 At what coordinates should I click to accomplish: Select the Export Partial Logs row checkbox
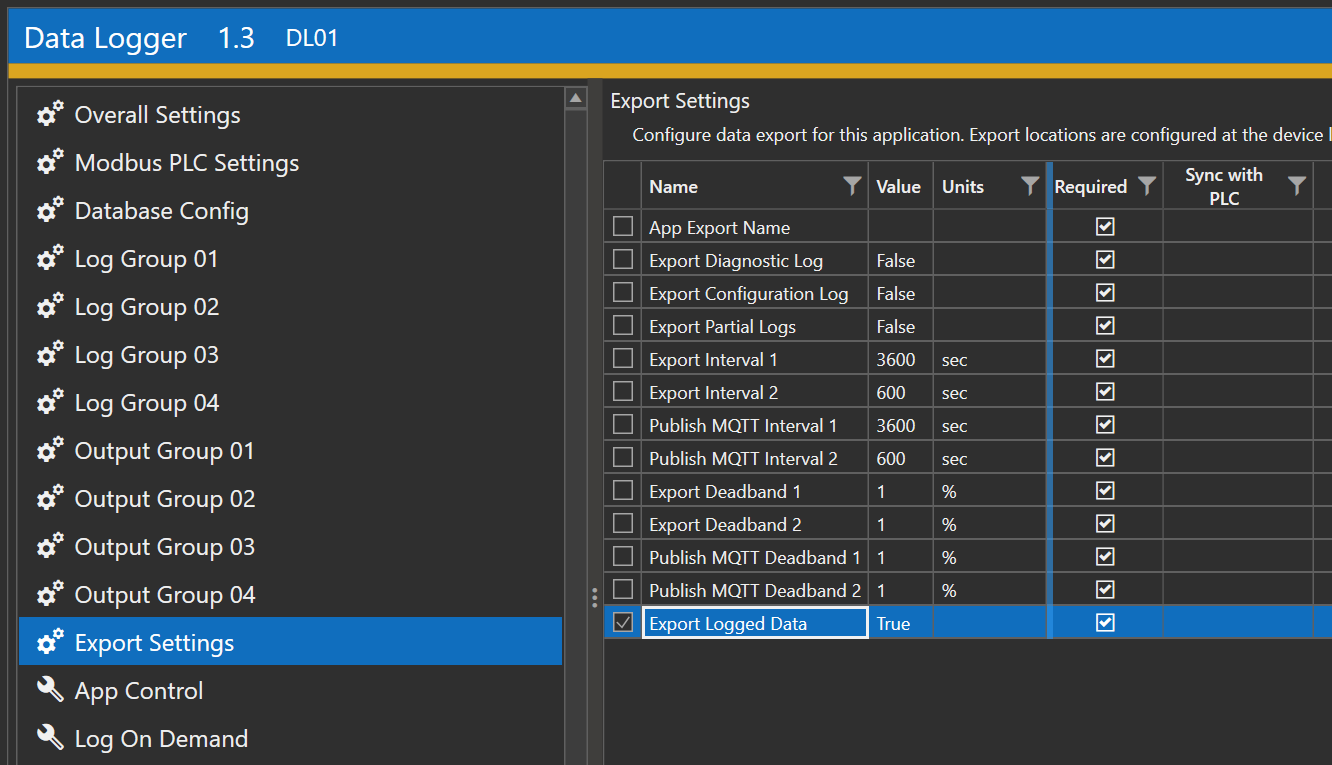pos(623,326)
